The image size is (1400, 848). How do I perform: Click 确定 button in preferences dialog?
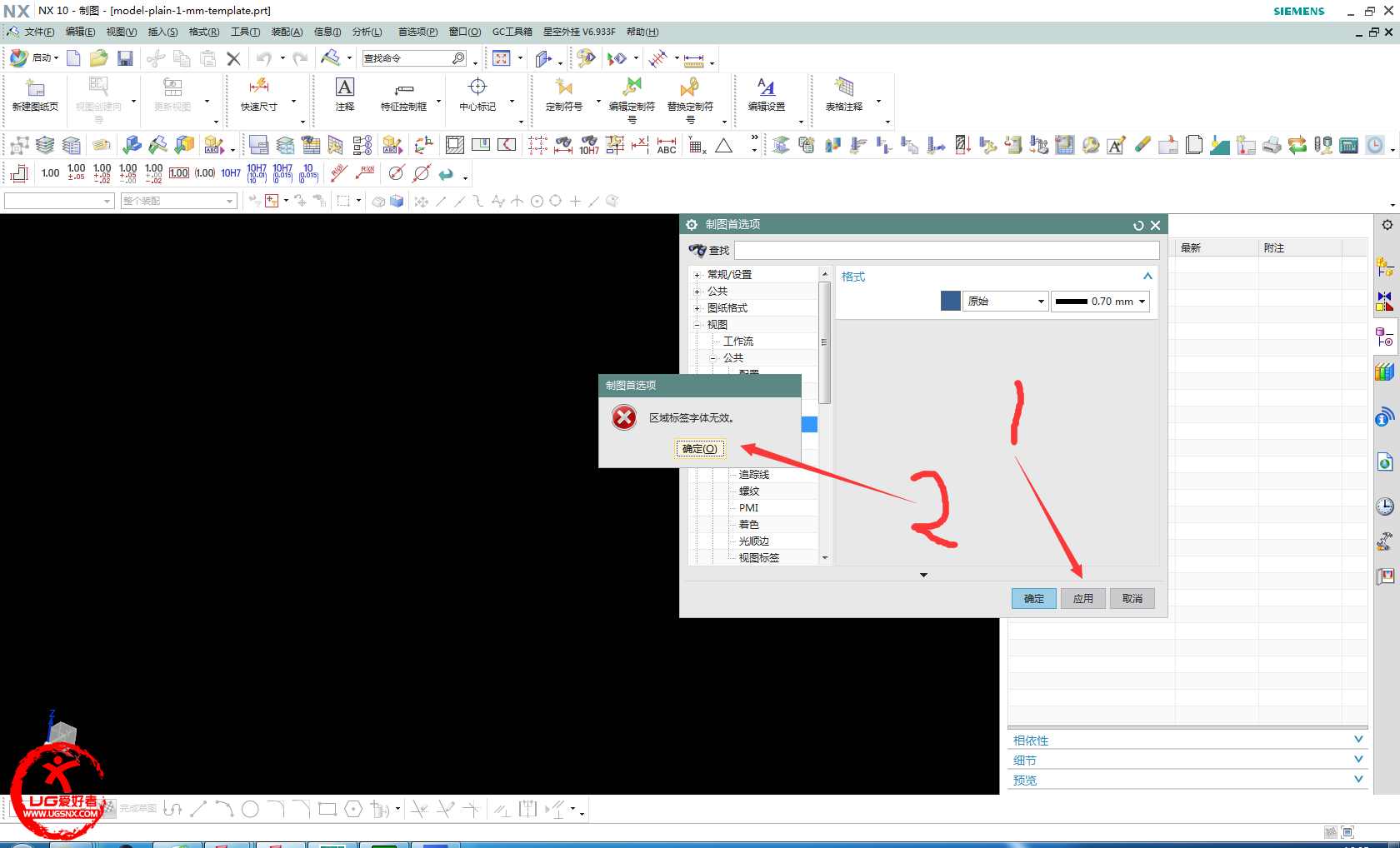(x=1034, y=598)
